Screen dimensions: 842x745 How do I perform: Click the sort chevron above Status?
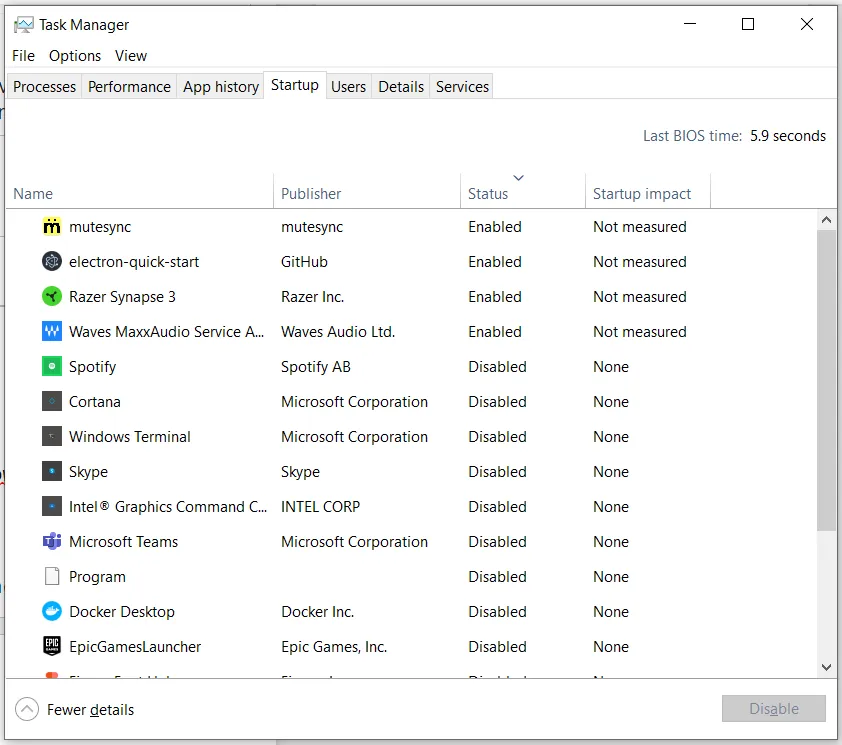coord(518,178)
